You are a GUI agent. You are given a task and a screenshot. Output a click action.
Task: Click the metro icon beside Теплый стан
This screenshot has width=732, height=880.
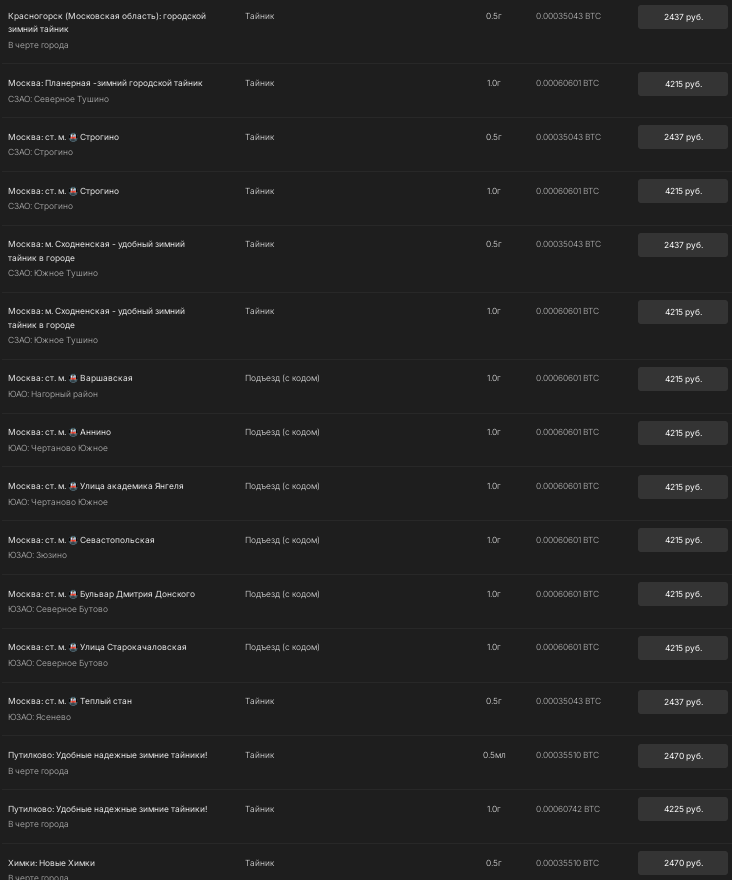73,701
